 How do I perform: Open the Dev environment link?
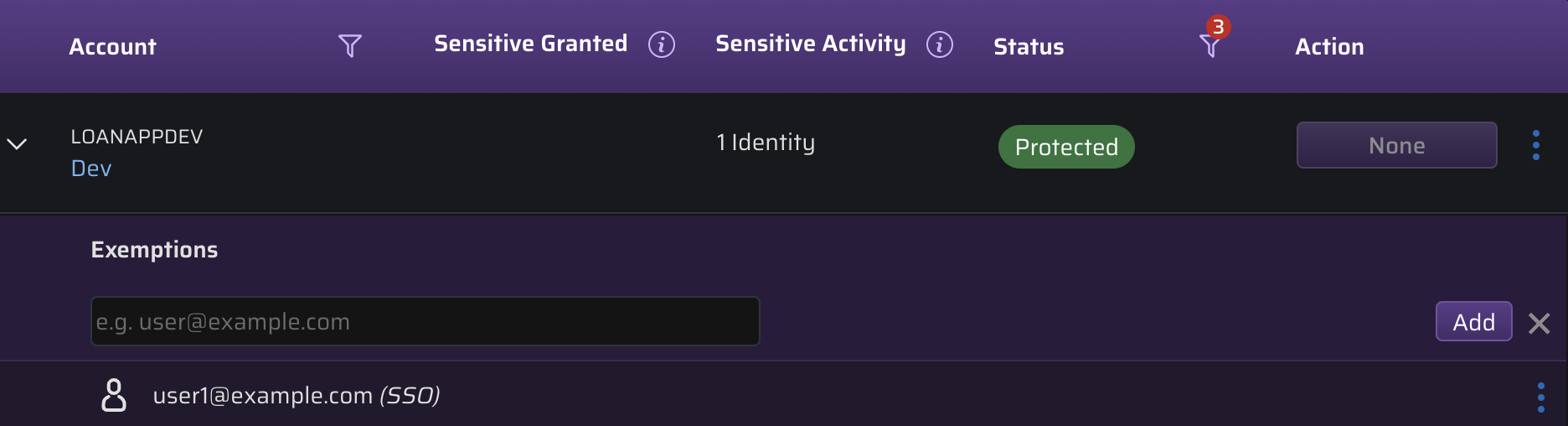coord(91,169)
